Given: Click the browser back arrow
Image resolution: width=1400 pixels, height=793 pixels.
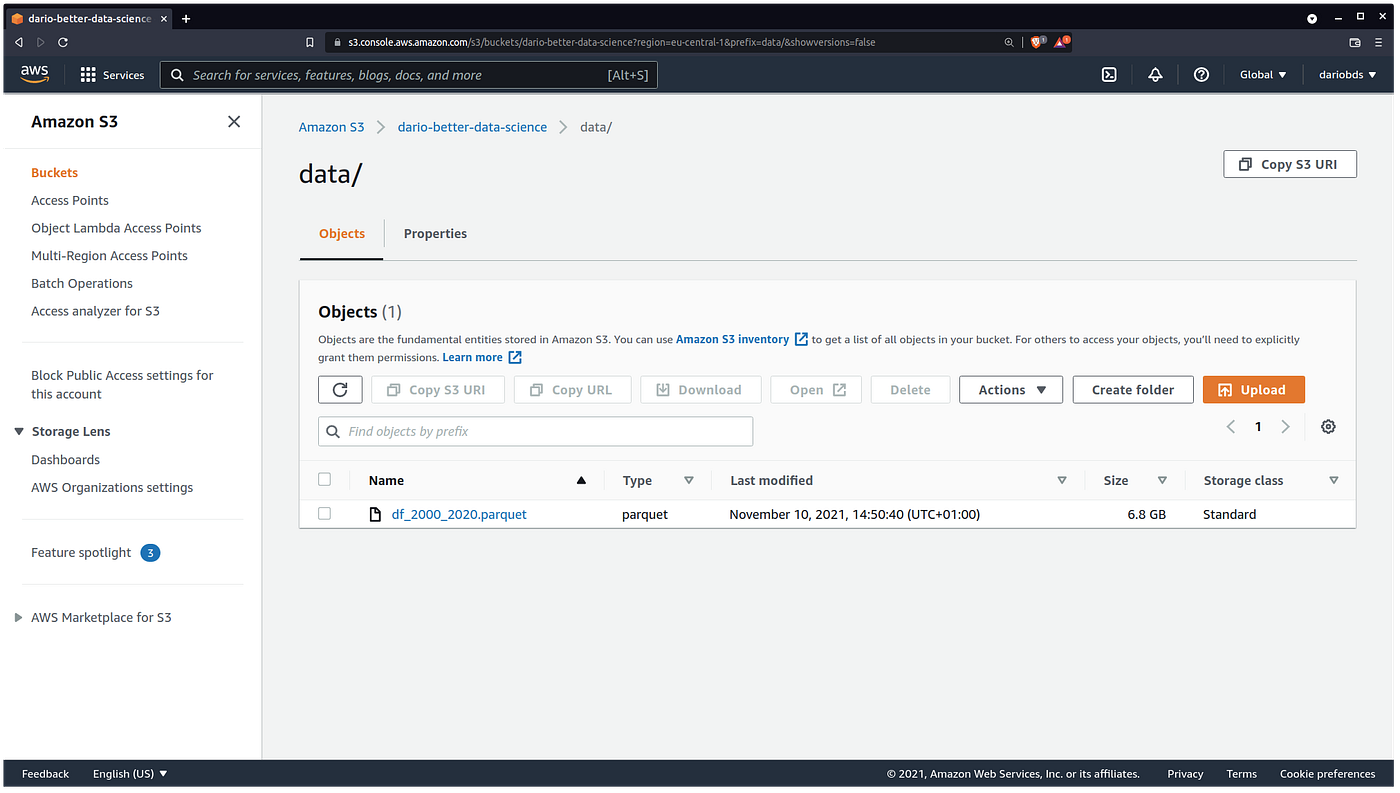Looking at the screenshot, I should pyautogui.click(x=18, y=42).
